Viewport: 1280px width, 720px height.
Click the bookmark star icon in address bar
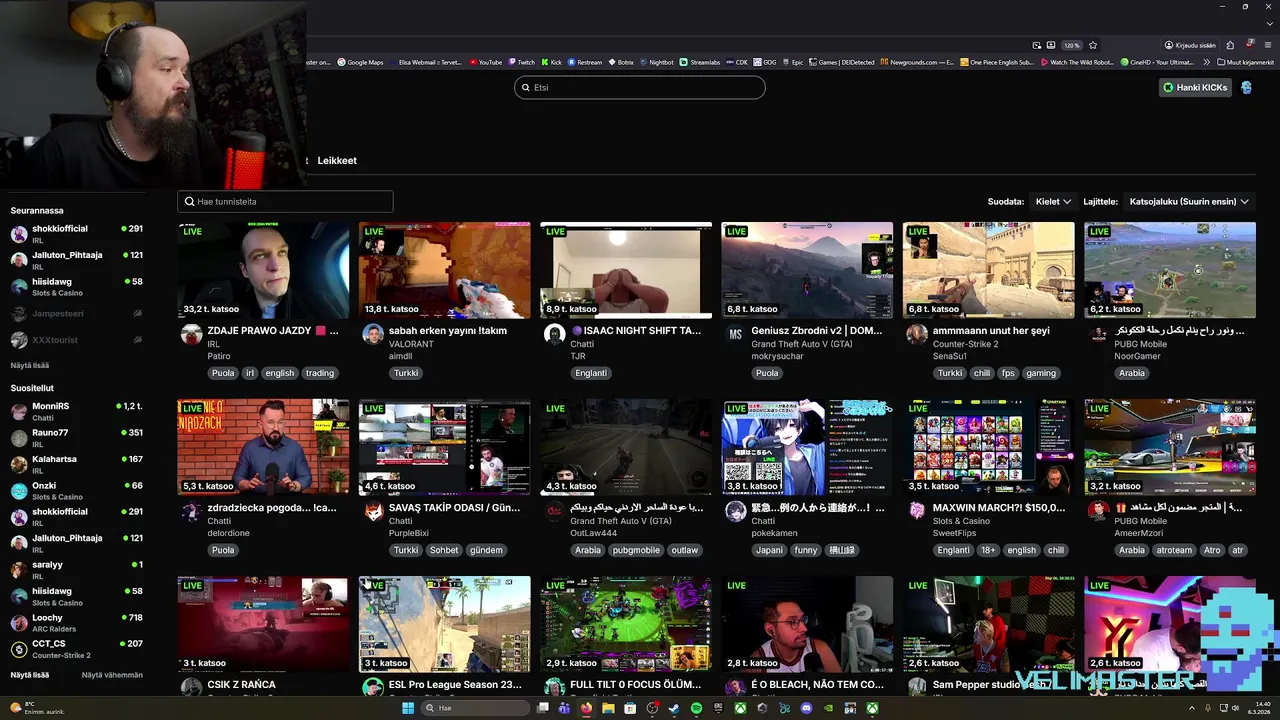click(x=1093, y=45)
